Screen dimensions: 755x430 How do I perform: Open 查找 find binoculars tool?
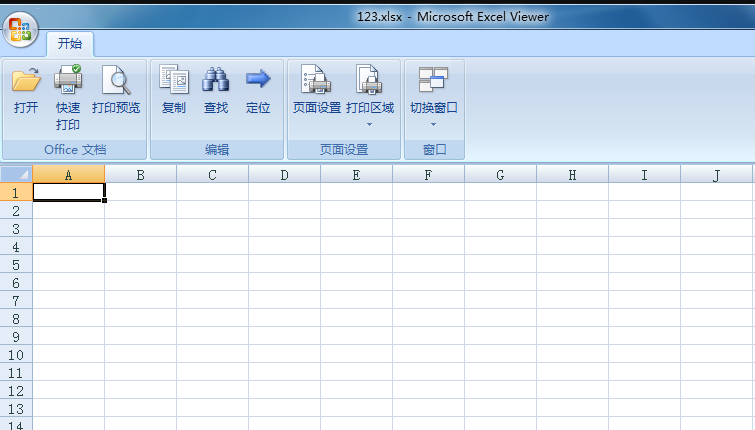tap(216, 90)
